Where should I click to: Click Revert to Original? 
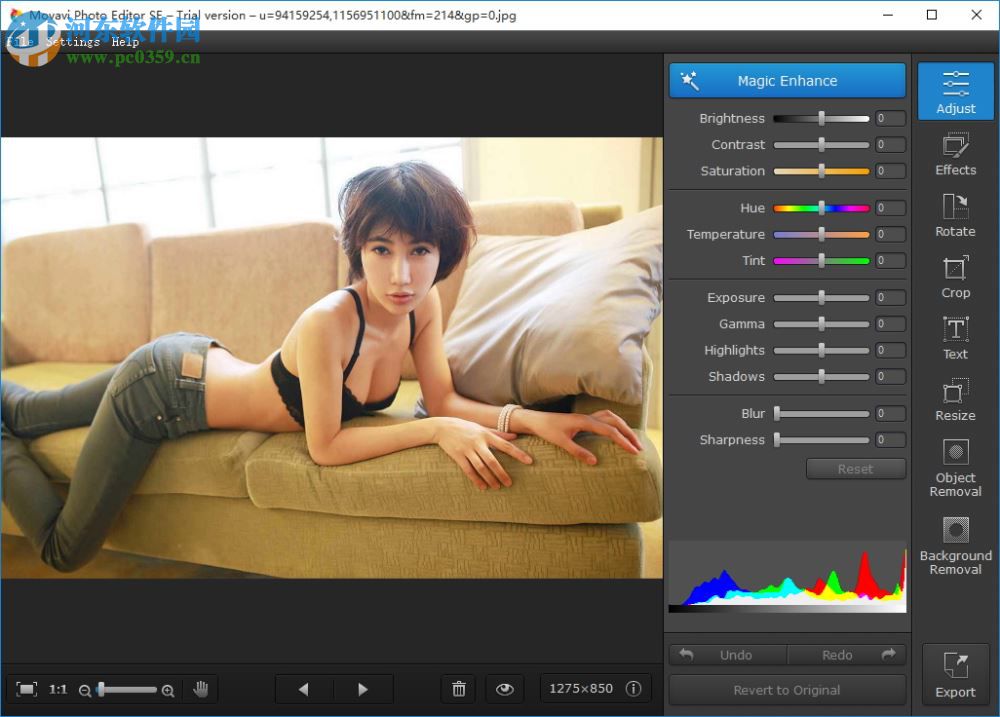(x=787, y=690)
